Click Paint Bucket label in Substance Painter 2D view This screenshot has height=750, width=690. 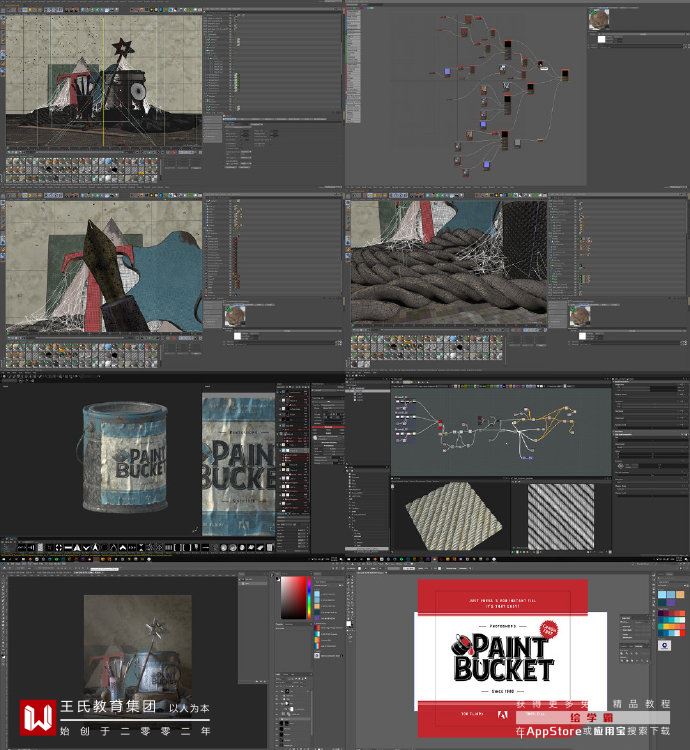tap(238, 465)
